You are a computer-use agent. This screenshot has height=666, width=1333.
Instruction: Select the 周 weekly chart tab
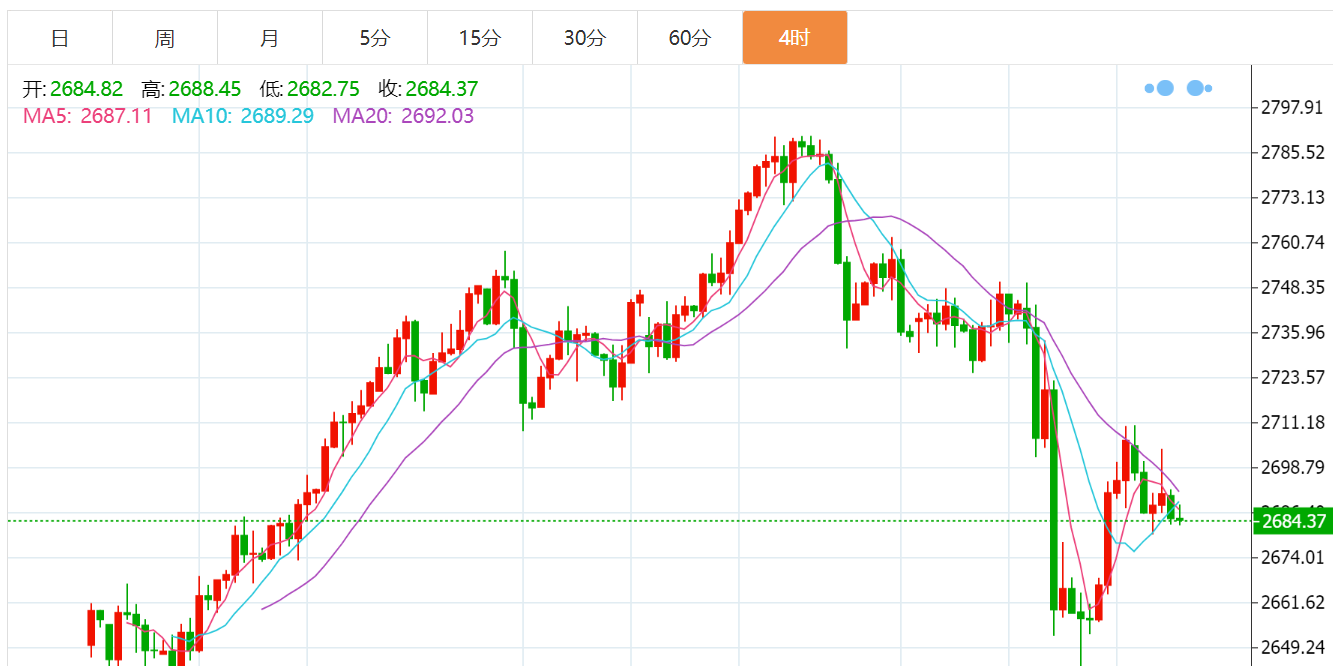[165, 38]
